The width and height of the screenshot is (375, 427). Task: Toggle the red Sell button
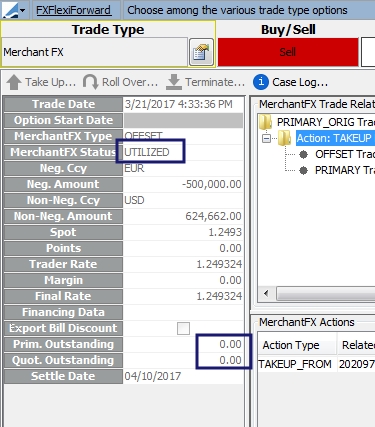click(x=288, y=52)
